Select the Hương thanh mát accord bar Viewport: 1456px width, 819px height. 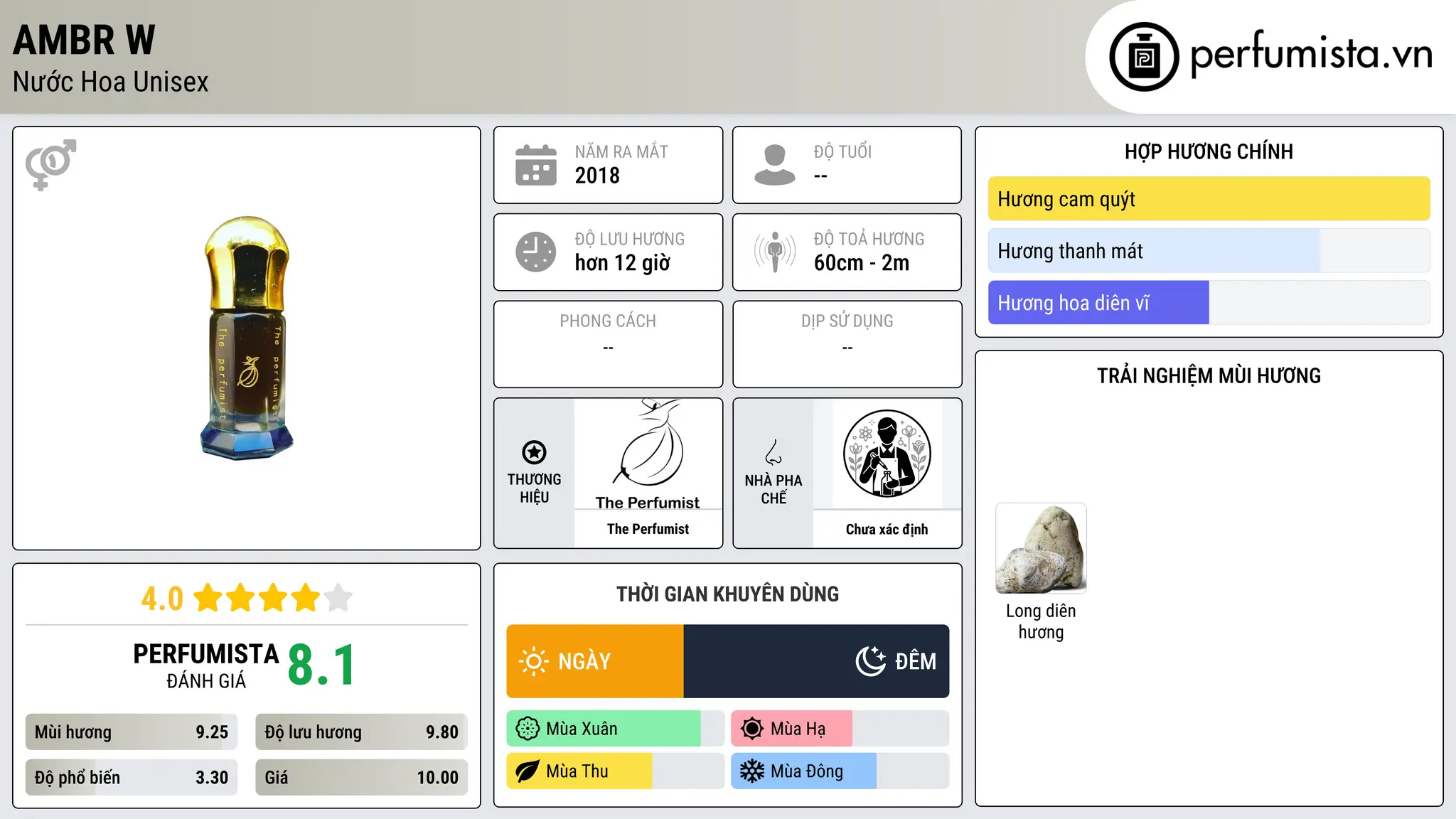[1209, 251]
